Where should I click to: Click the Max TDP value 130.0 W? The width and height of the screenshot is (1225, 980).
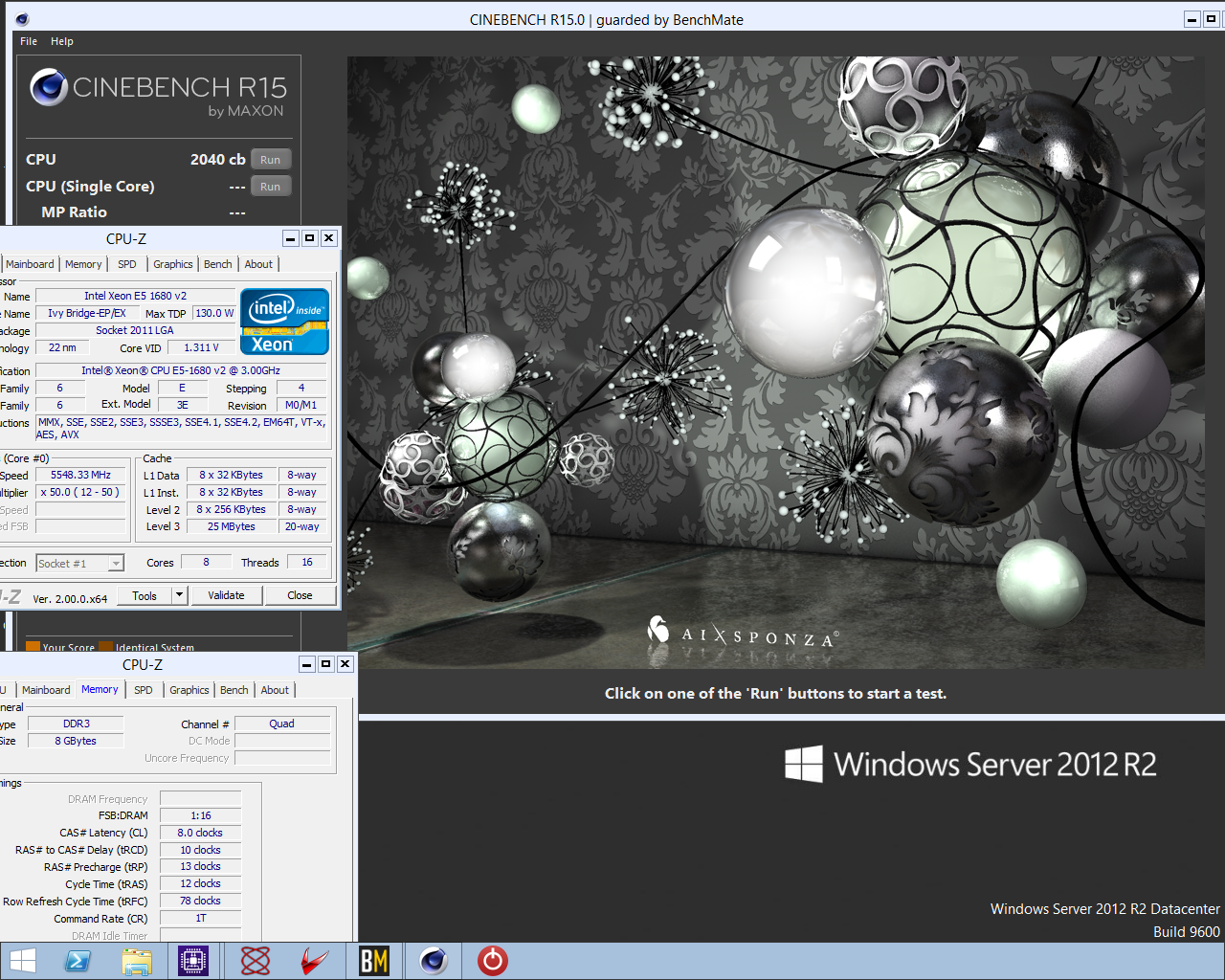[214, 313]
